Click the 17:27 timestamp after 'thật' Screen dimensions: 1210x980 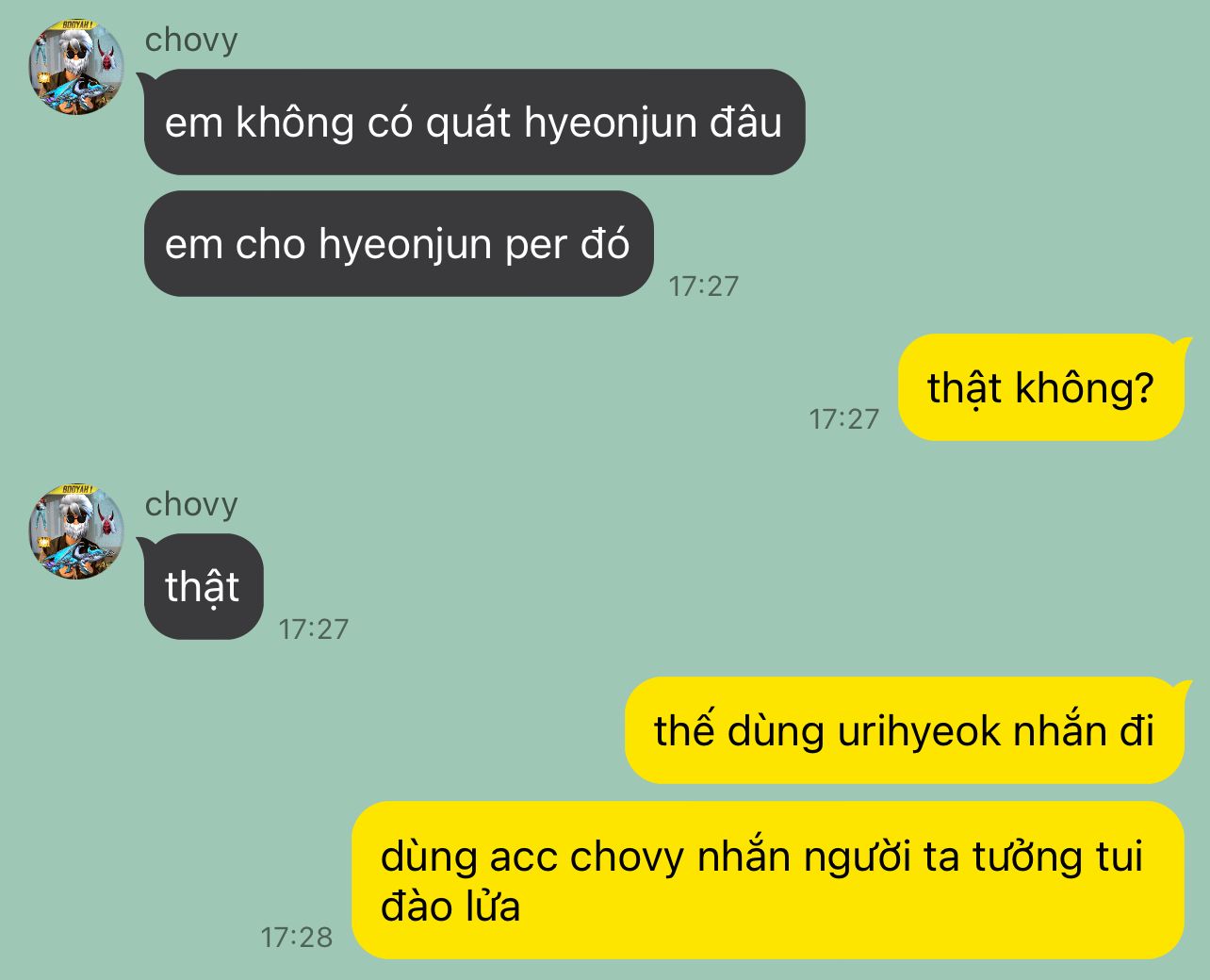(x=314, y=629)
